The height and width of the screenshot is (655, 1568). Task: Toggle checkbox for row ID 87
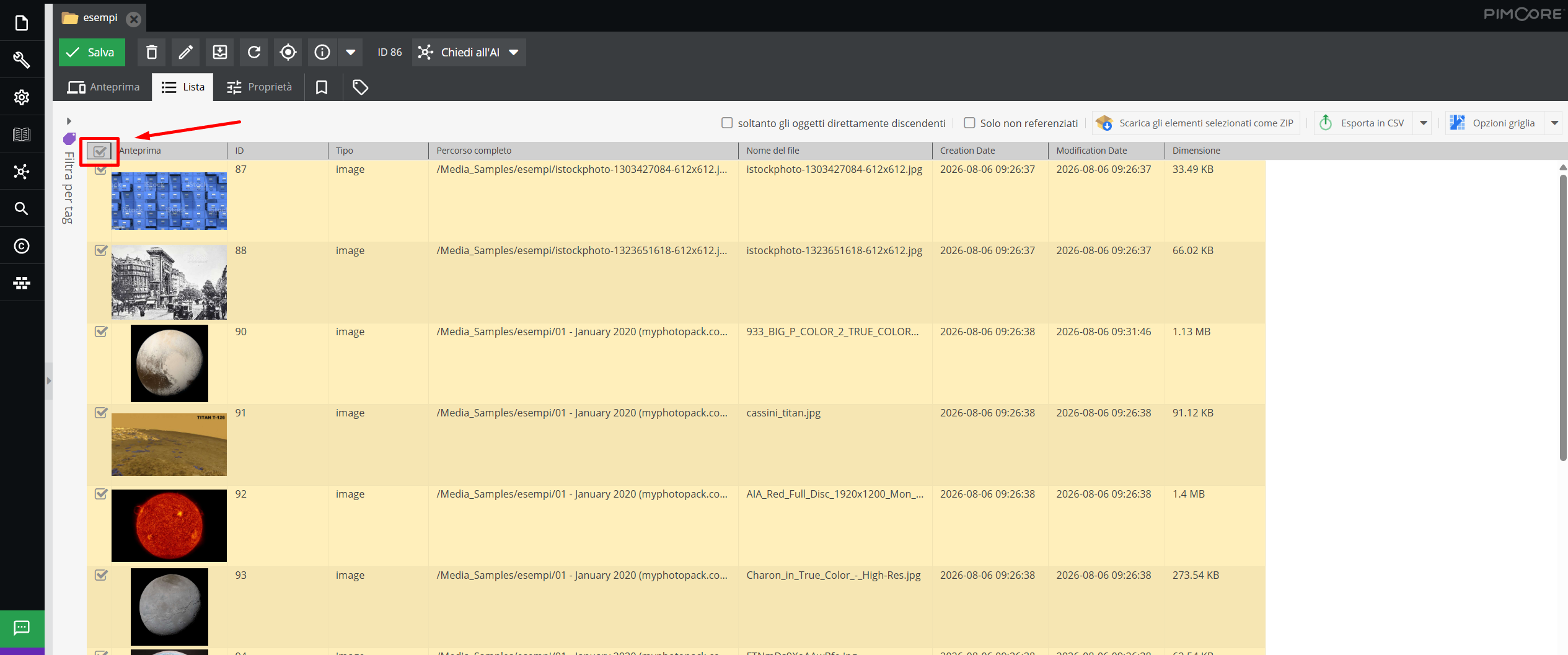101,169
